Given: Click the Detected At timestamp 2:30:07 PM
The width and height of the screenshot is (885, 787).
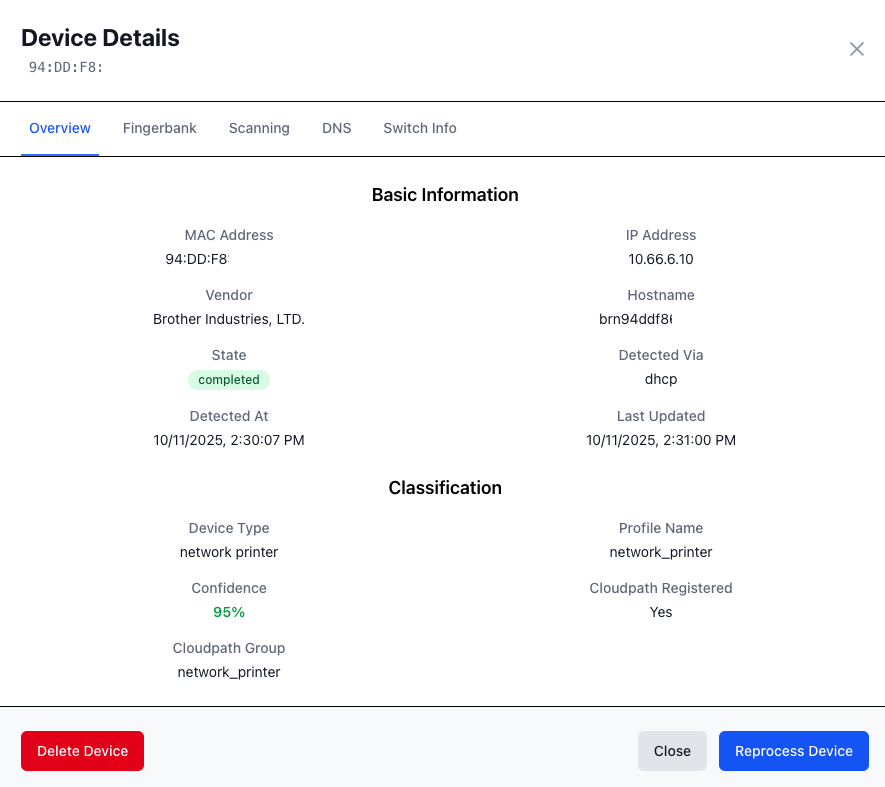Looking at the screenshot, I should pyautogui.click(x=229, y=440).
